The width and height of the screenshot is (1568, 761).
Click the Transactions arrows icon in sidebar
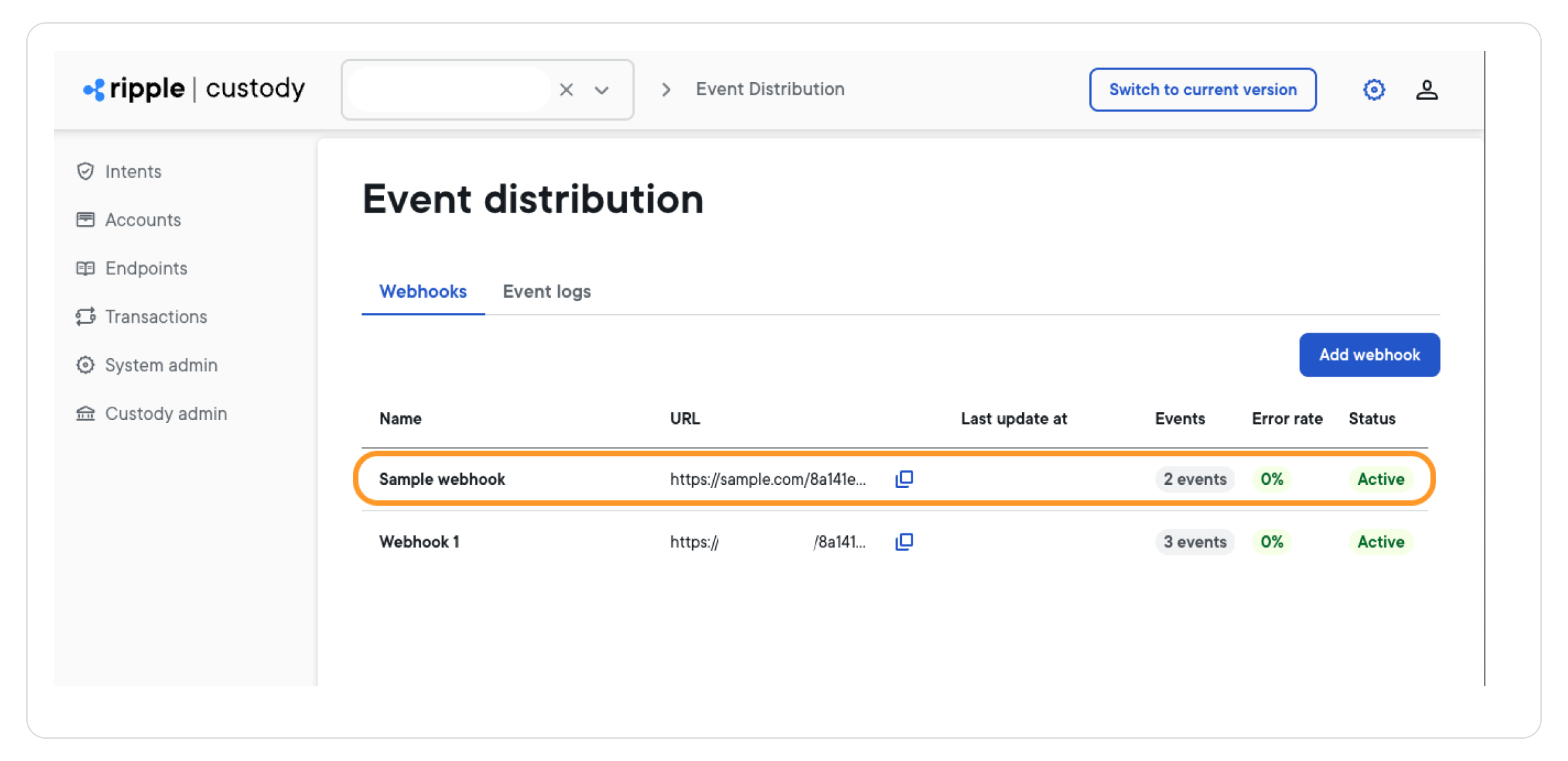tap(85, 317)
